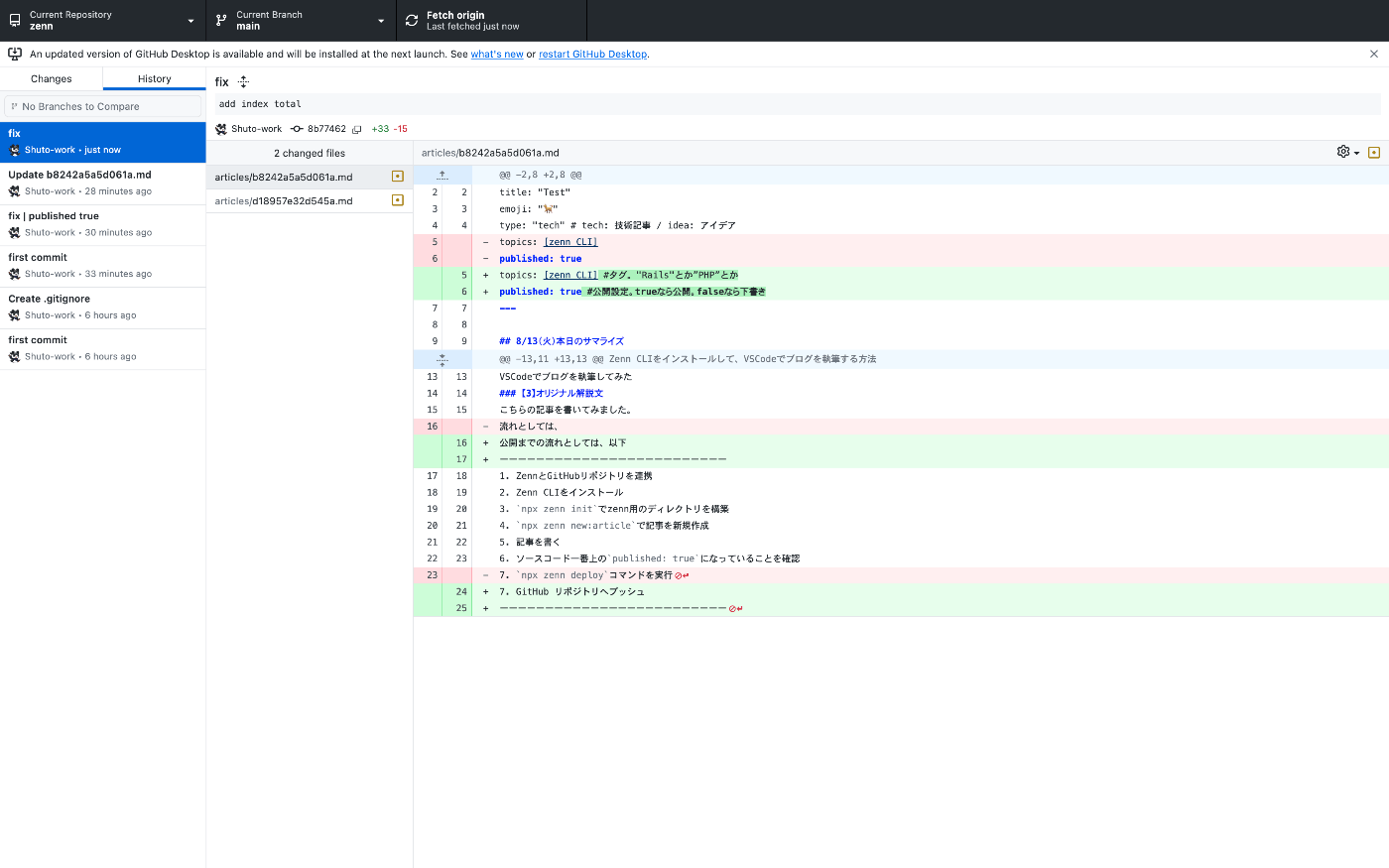Open the "what's new" link
1389x868 pixels.
click(497, 55)
